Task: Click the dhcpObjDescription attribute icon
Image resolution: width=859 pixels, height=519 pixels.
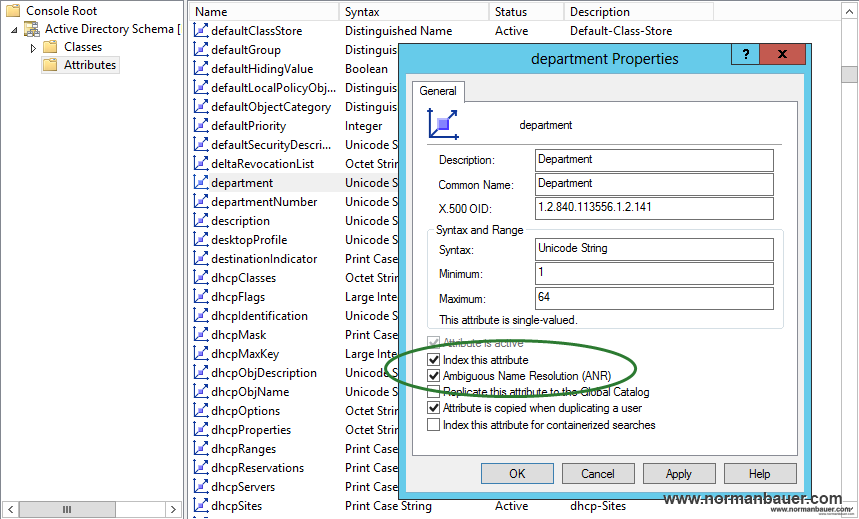Action: [x=201, y=373]
